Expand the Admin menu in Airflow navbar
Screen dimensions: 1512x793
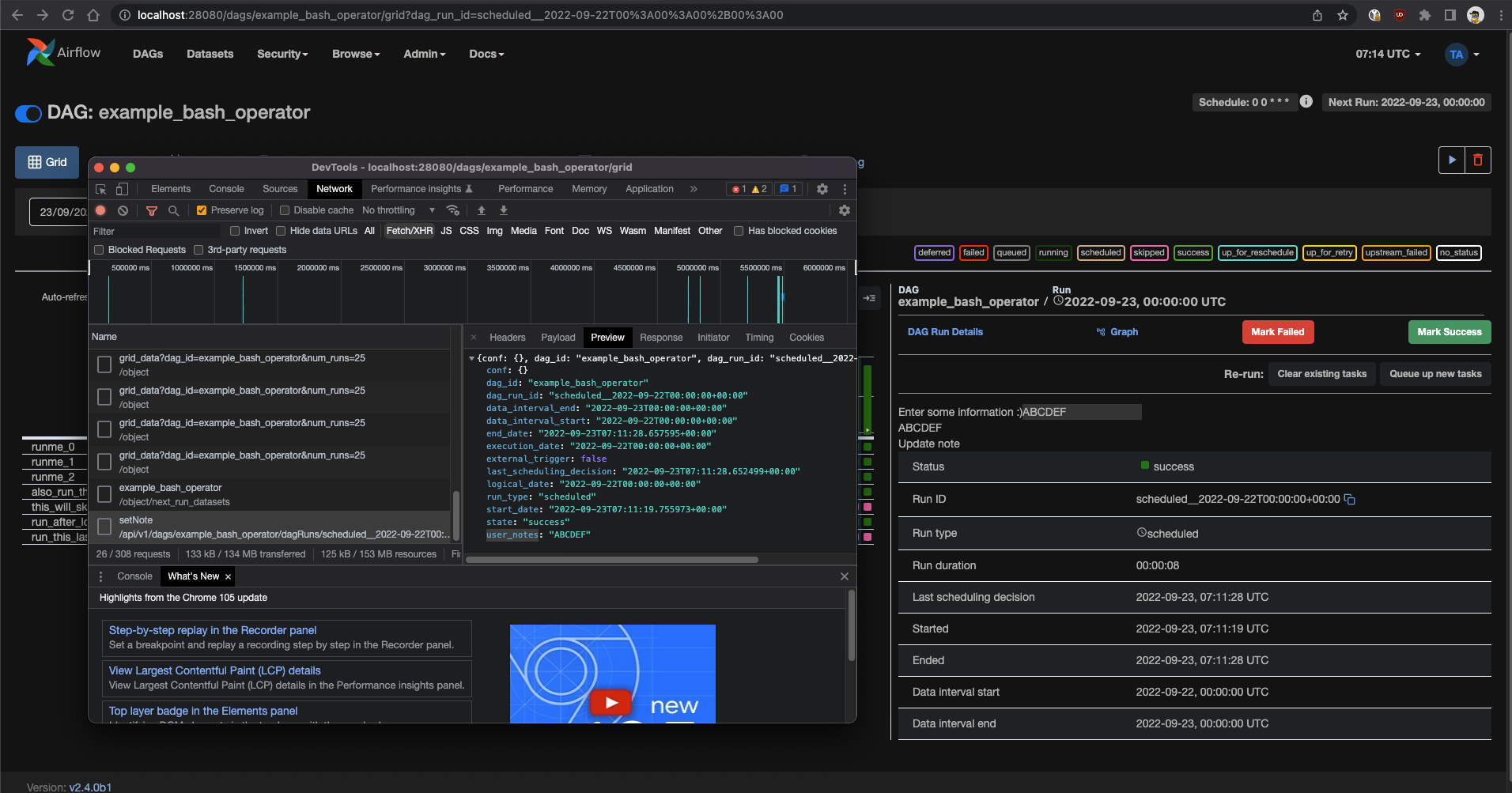tap(425, 54)
